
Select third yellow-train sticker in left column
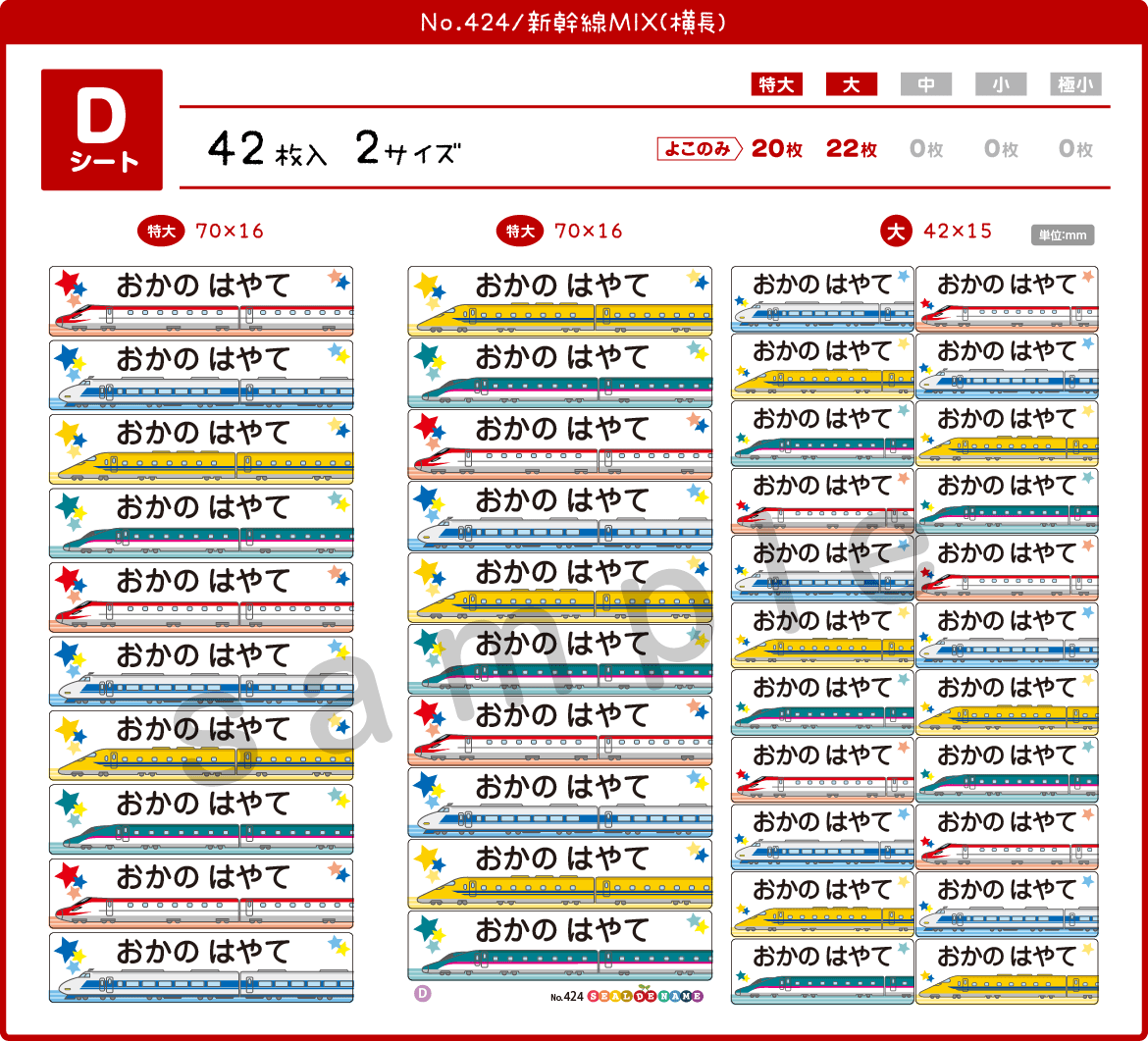tap(201, 448)
